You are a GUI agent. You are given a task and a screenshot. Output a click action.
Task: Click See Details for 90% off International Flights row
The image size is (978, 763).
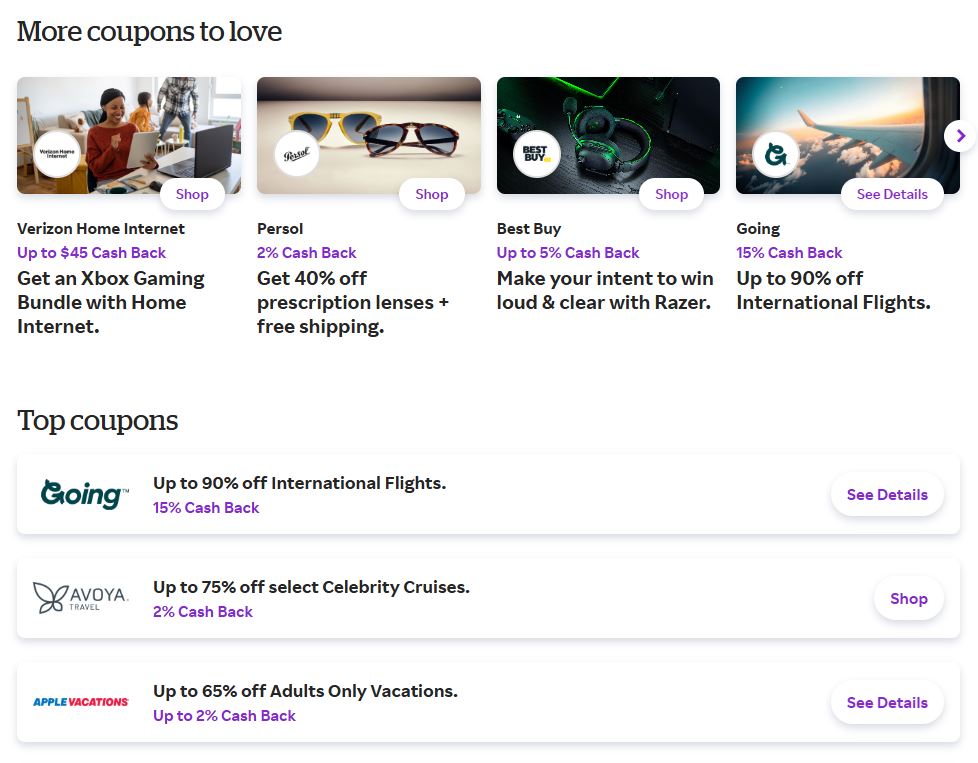tap(887, 494)
